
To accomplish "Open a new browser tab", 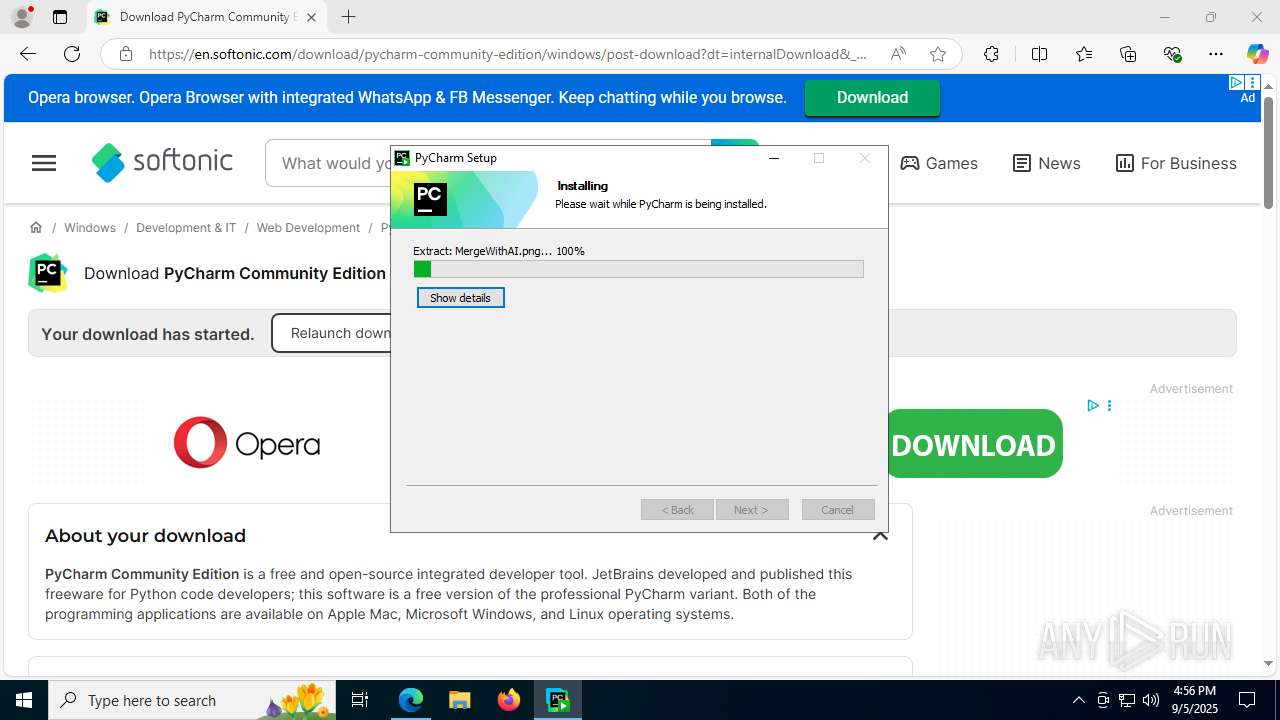I will 348,17.
